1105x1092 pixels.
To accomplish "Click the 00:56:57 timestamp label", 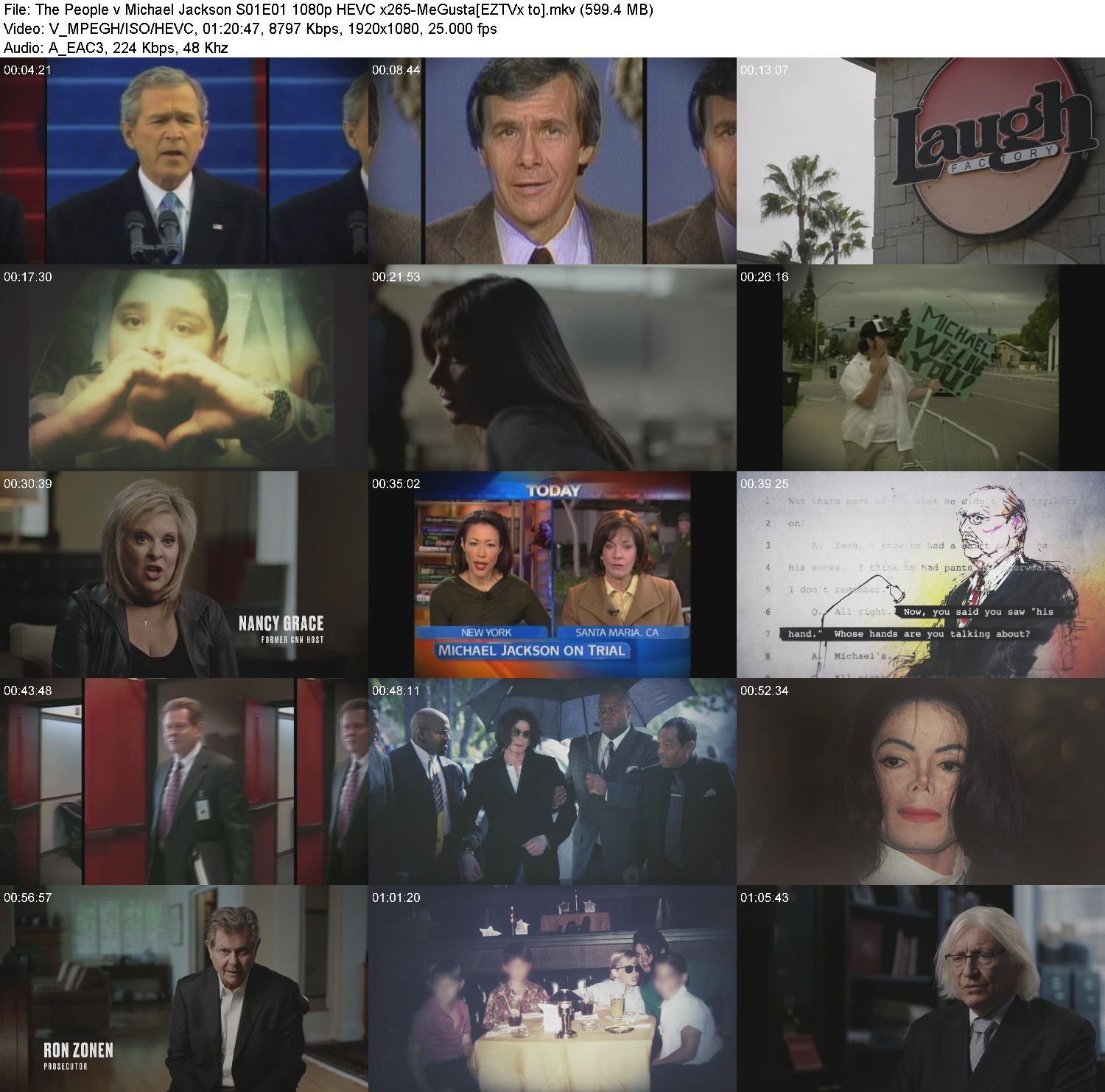I will tap(28, 898).
